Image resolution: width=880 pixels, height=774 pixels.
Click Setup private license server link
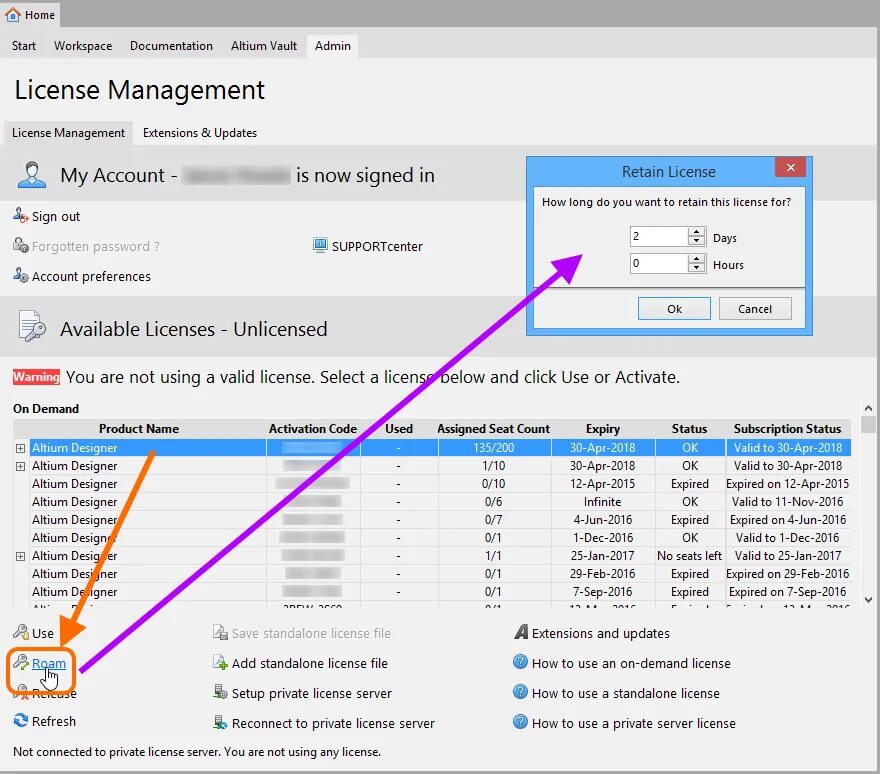tap(311, 693)
